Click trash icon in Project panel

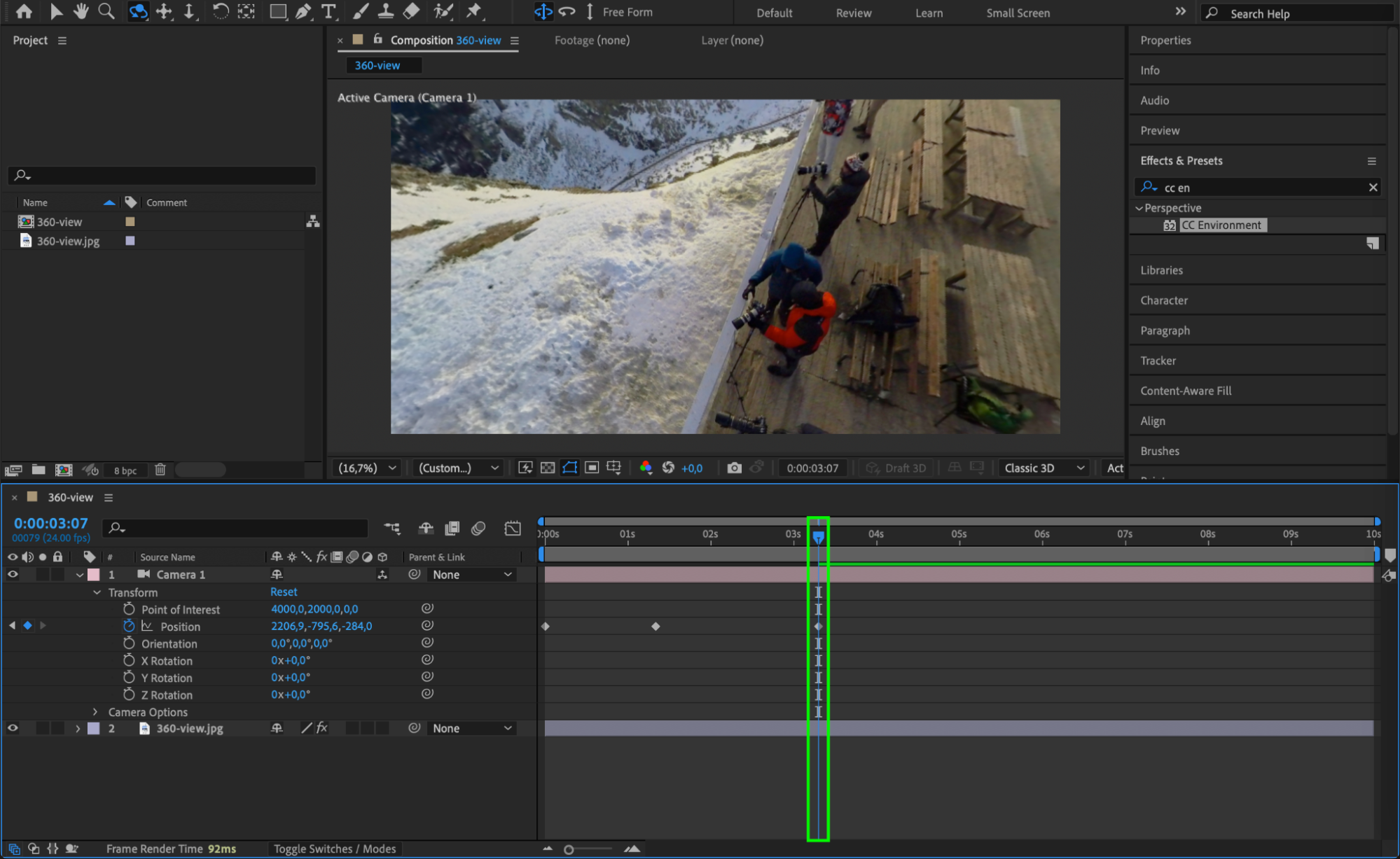pyautogui.click(x=160, y=470)
